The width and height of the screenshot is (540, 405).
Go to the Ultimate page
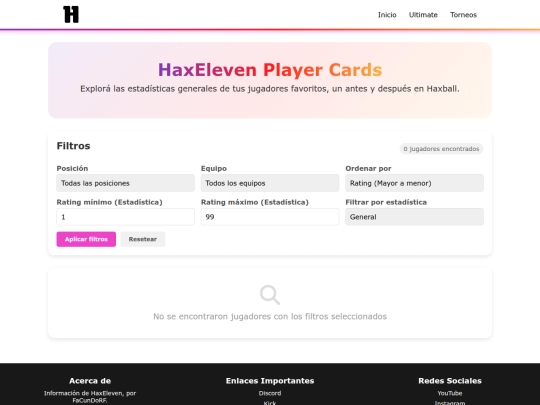point(423,15)
